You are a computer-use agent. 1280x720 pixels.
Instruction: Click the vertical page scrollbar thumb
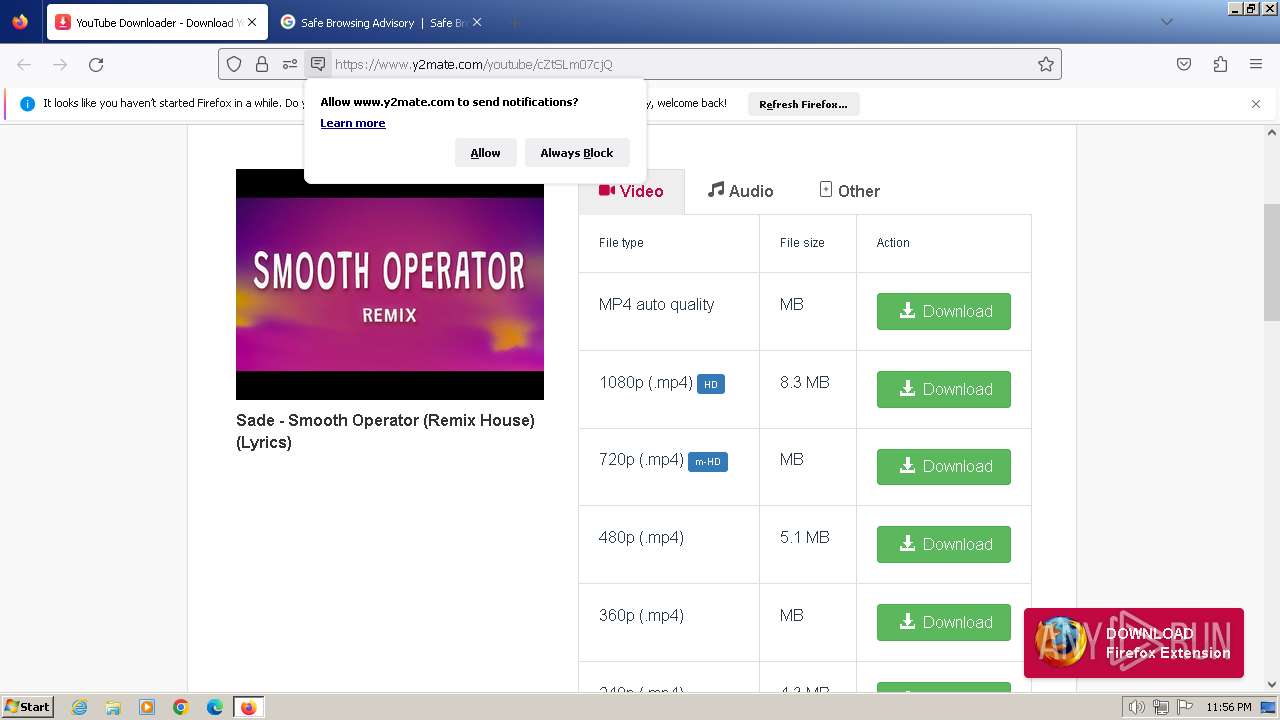click(1272, 262)
